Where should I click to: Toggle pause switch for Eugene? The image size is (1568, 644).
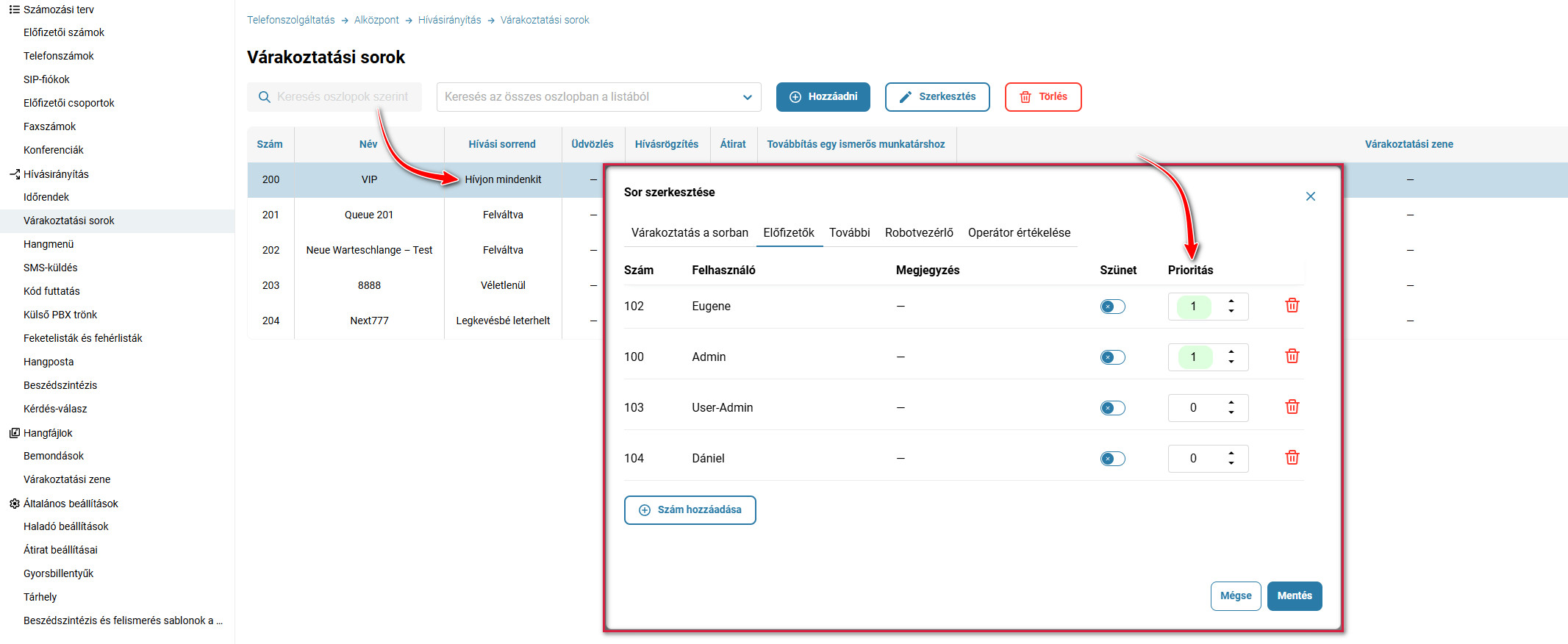pos(1112,307)
